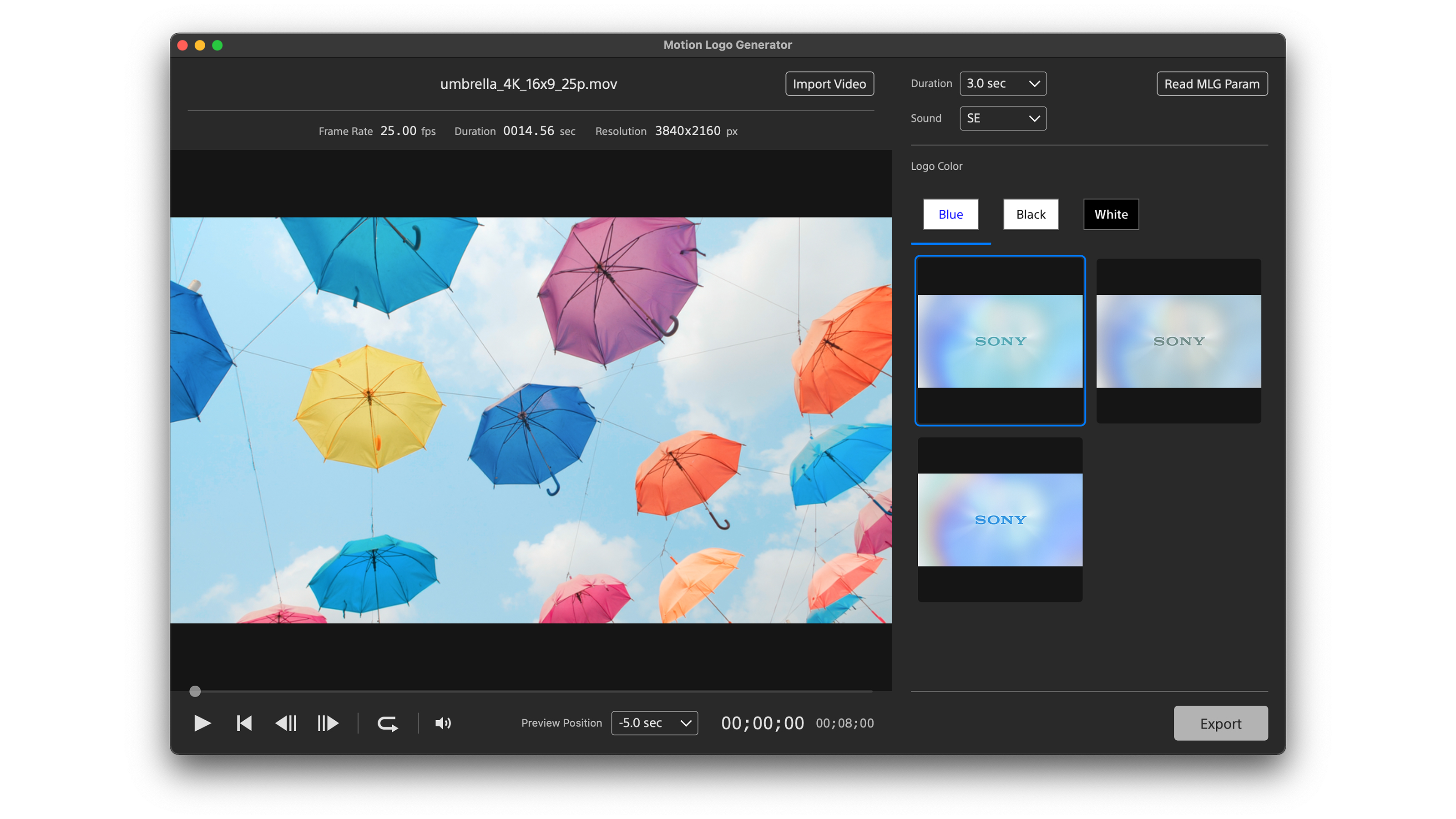Viewport: 1456px width, 819px height.
Task: Click the filename umbrella_4K_16x9_25p.mov
Action: tap(528, 84)
